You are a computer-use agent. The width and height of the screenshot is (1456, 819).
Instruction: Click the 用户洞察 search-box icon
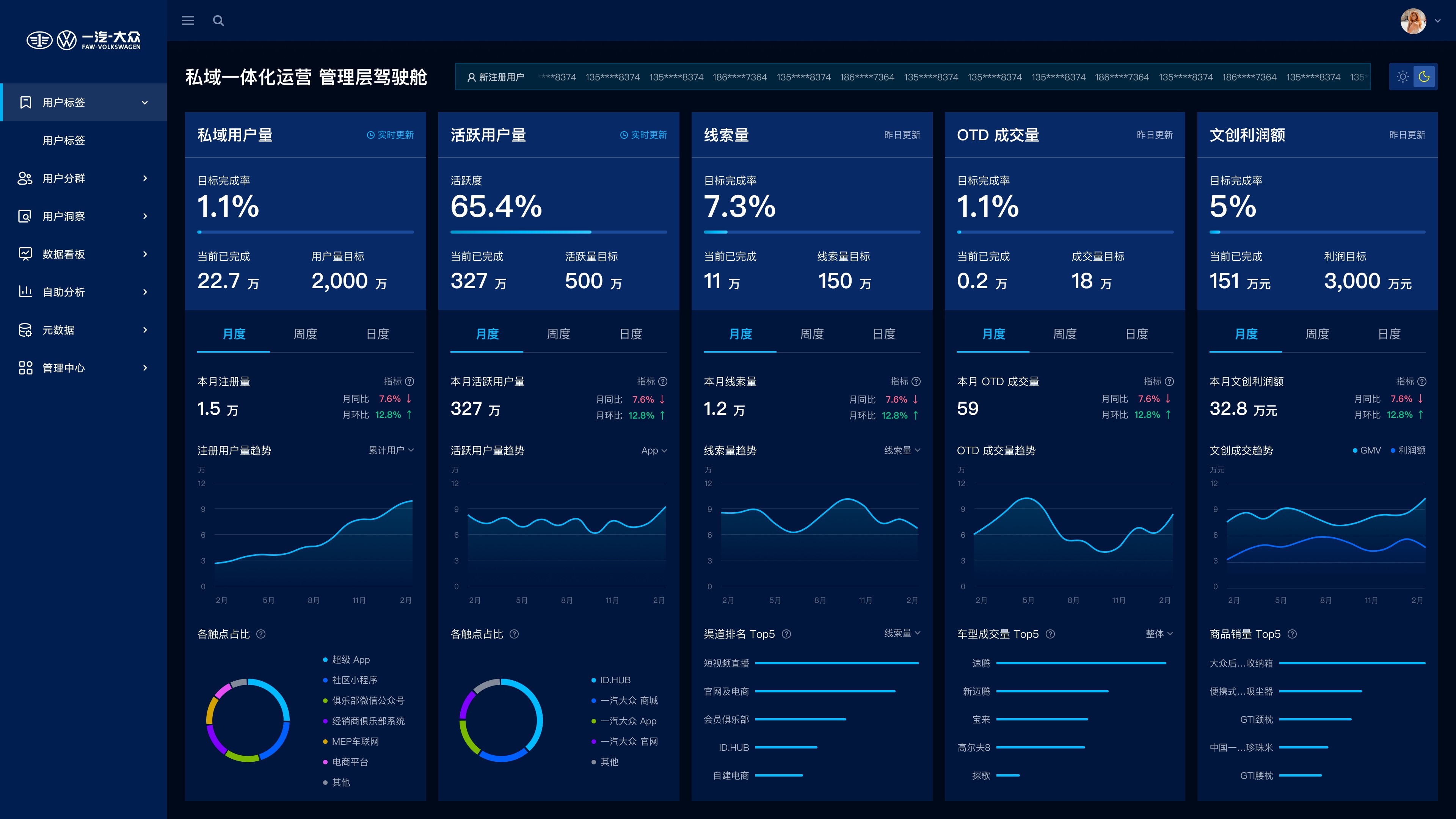25,216
